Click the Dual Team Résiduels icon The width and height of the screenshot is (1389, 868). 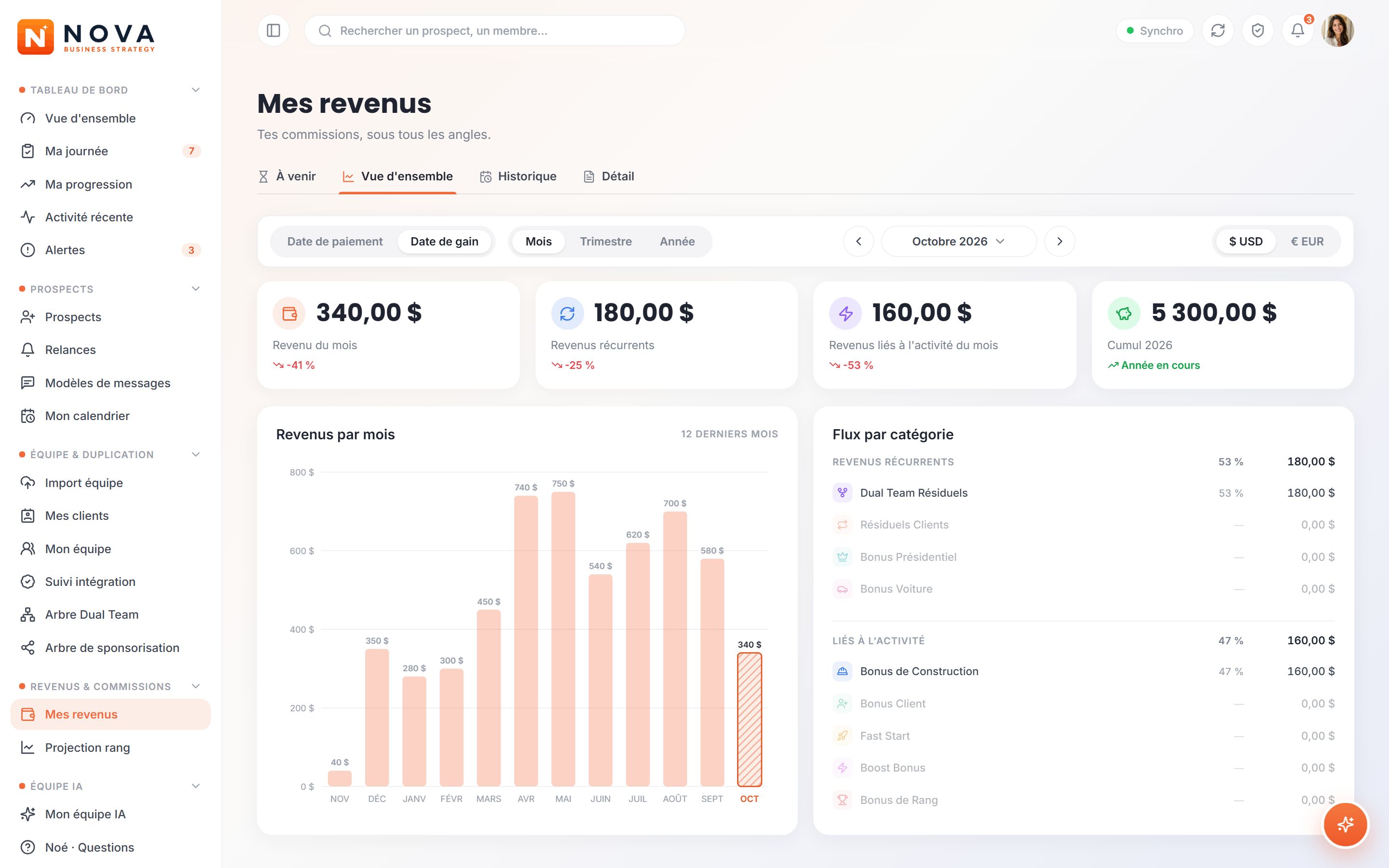[842, 492]
